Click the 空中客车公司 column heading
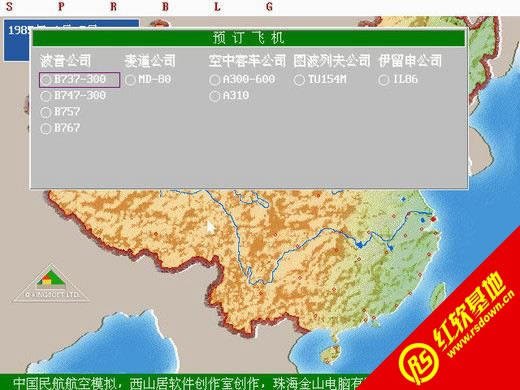The image size is (520, 390). click(x=247, y=61)
